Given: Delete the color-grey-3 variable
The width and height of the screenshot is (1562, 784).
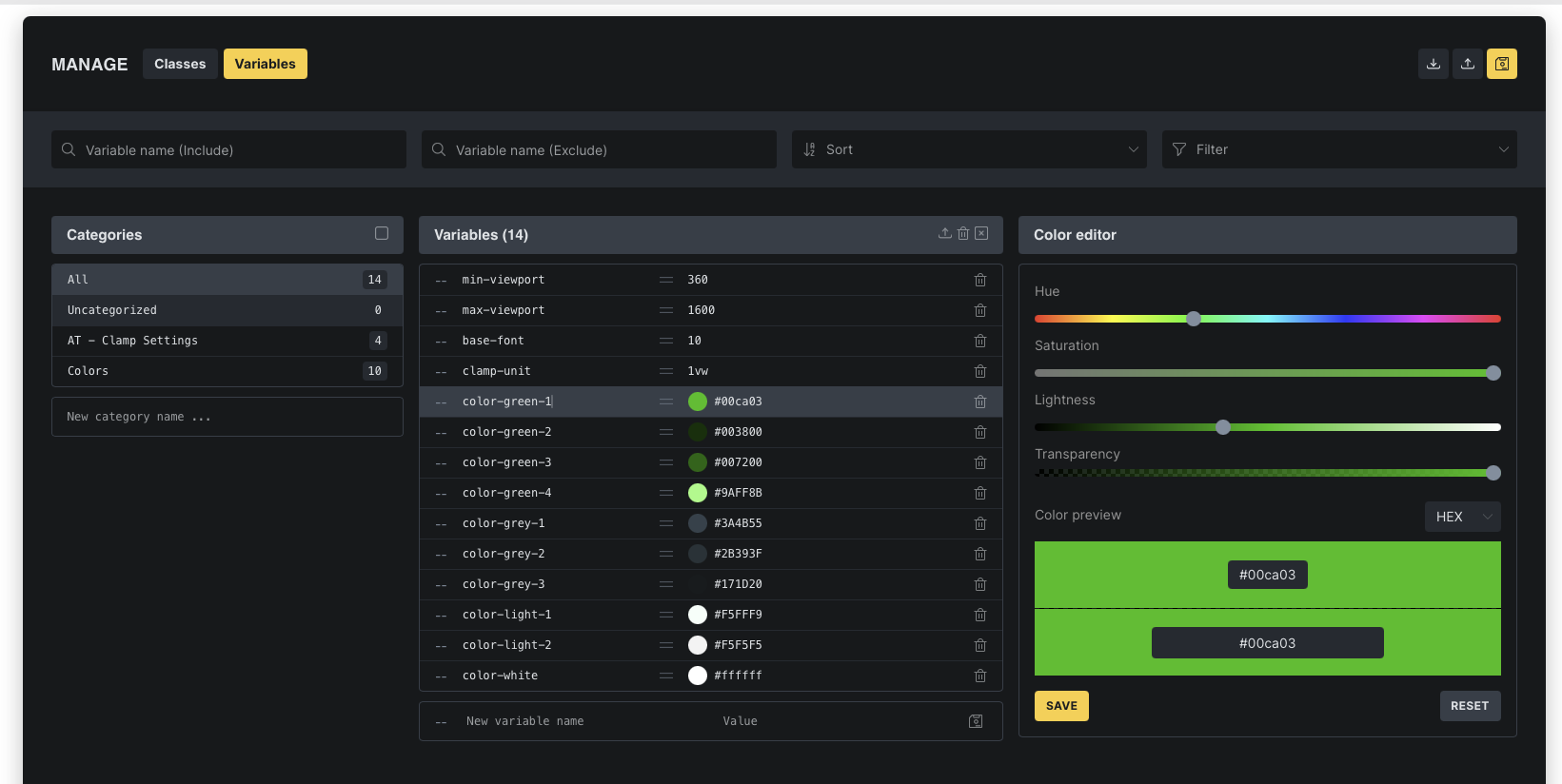Looking at the screenshot, I should [980, 584].
